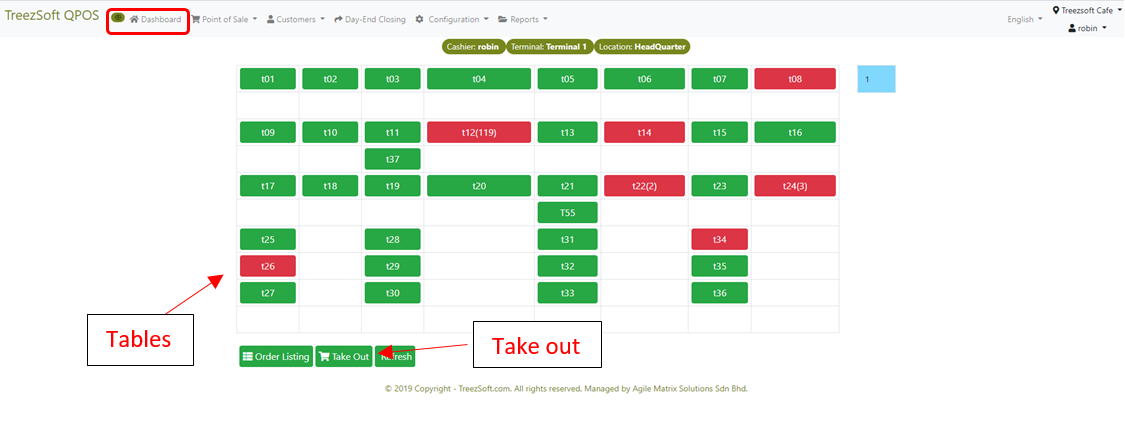1125x428 pixels.
Task: Open the Customers dropdown menu
Action: pos(296,19)
